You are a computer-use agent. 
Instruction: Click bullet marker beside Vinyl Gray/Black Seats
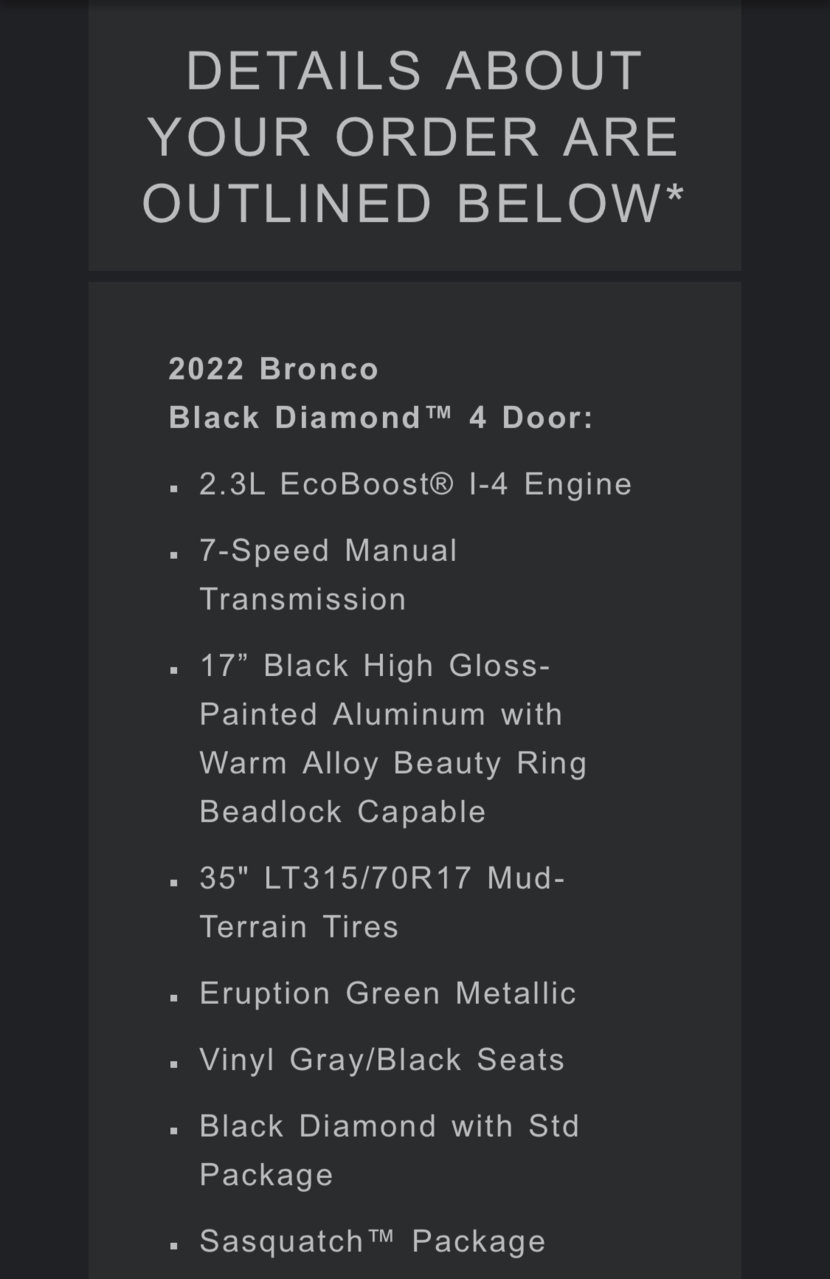coord(174,1065)
